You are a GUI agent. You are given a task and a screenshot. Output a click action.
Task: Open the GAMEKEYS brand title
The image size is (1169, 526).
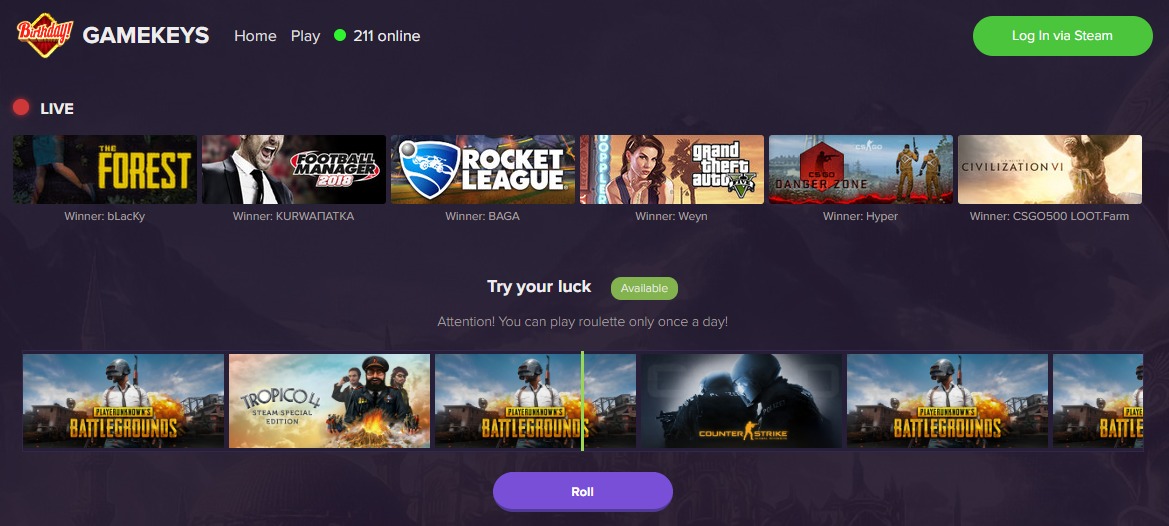coord(145,36)
